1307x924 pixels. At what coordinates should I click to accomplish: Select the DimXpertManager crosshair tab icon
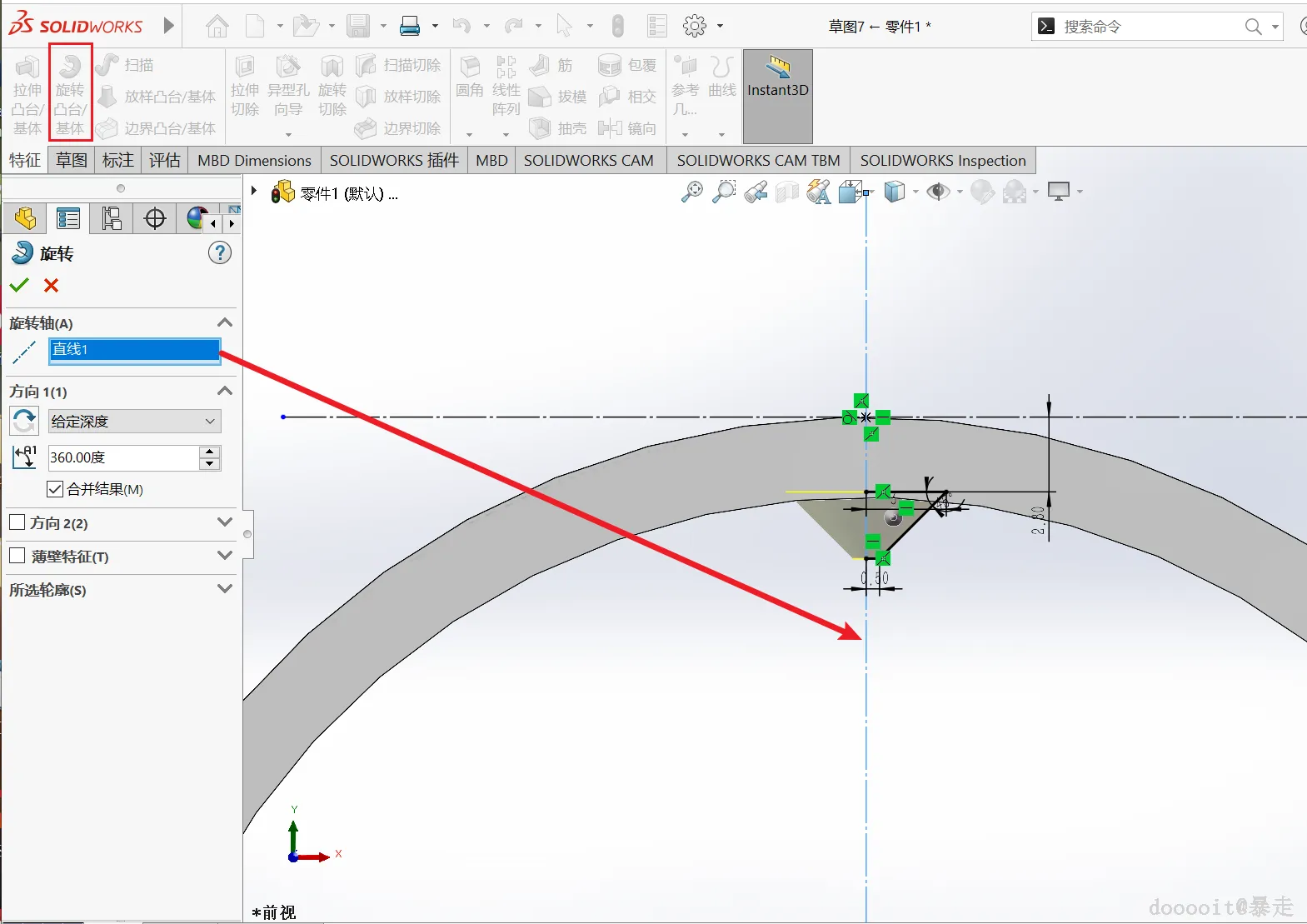click(155, 219)
